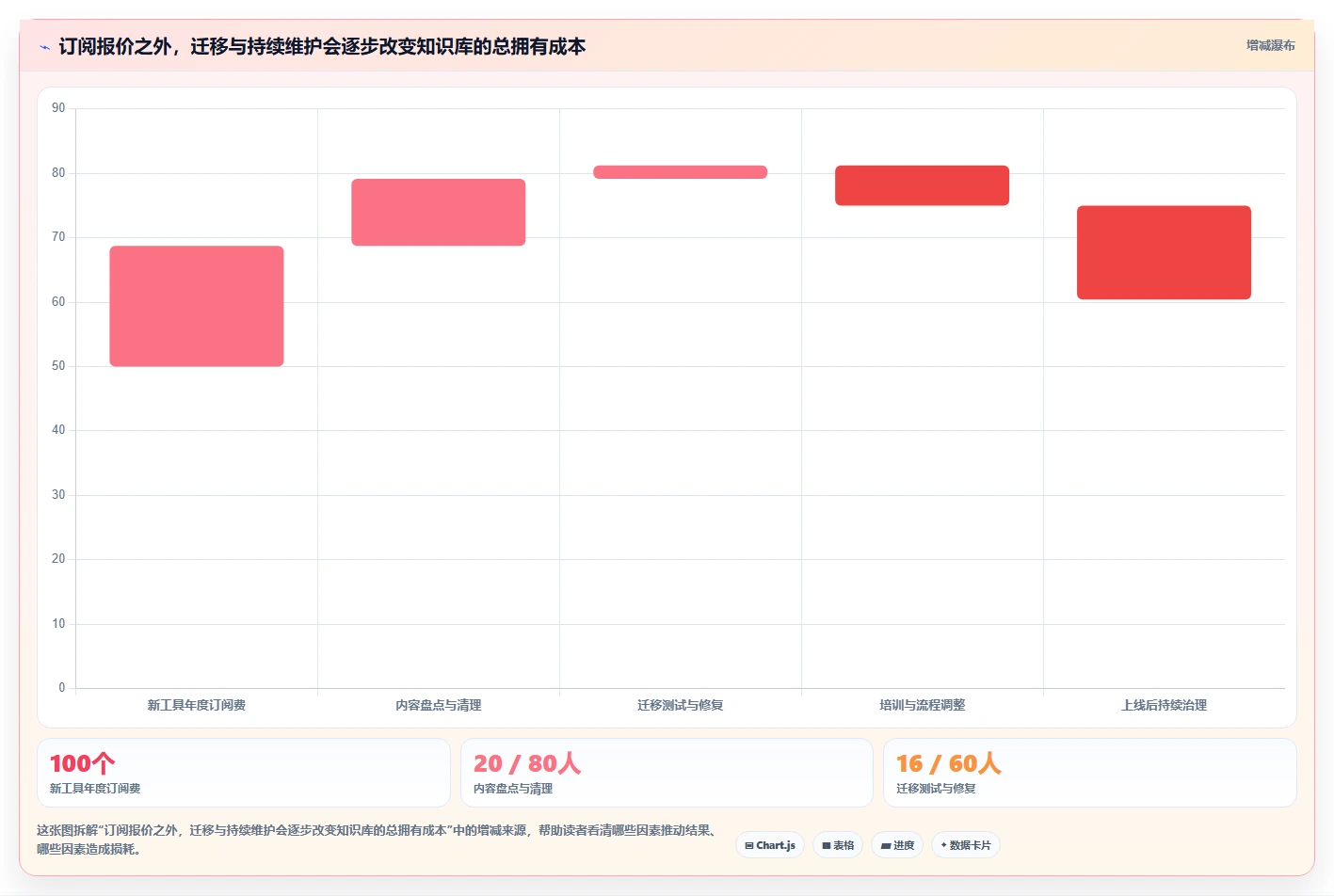
Task: Click the 数据卡片 tag pill
Action: click(966, 845)
